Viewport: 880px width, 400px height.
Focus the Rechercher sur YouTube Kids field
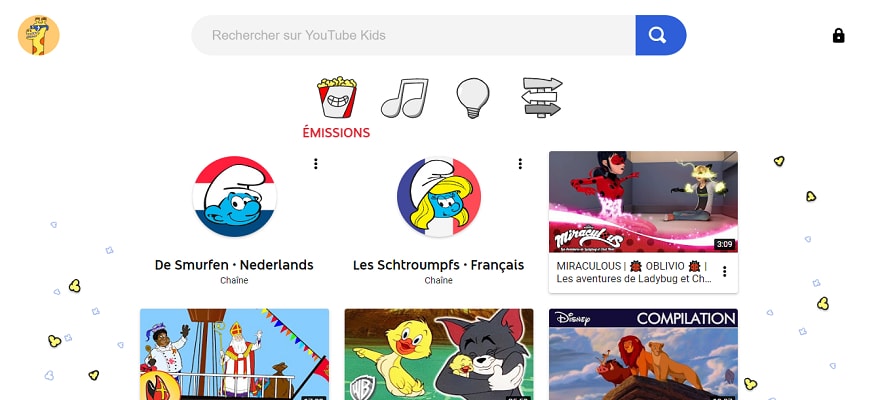414,35
